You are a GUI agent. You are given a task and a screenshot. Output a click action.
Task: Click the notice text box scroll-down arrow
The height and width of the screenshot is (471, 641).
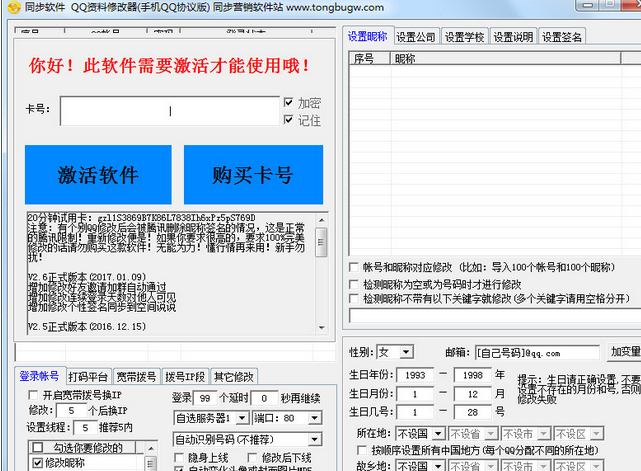pos(322,327)
